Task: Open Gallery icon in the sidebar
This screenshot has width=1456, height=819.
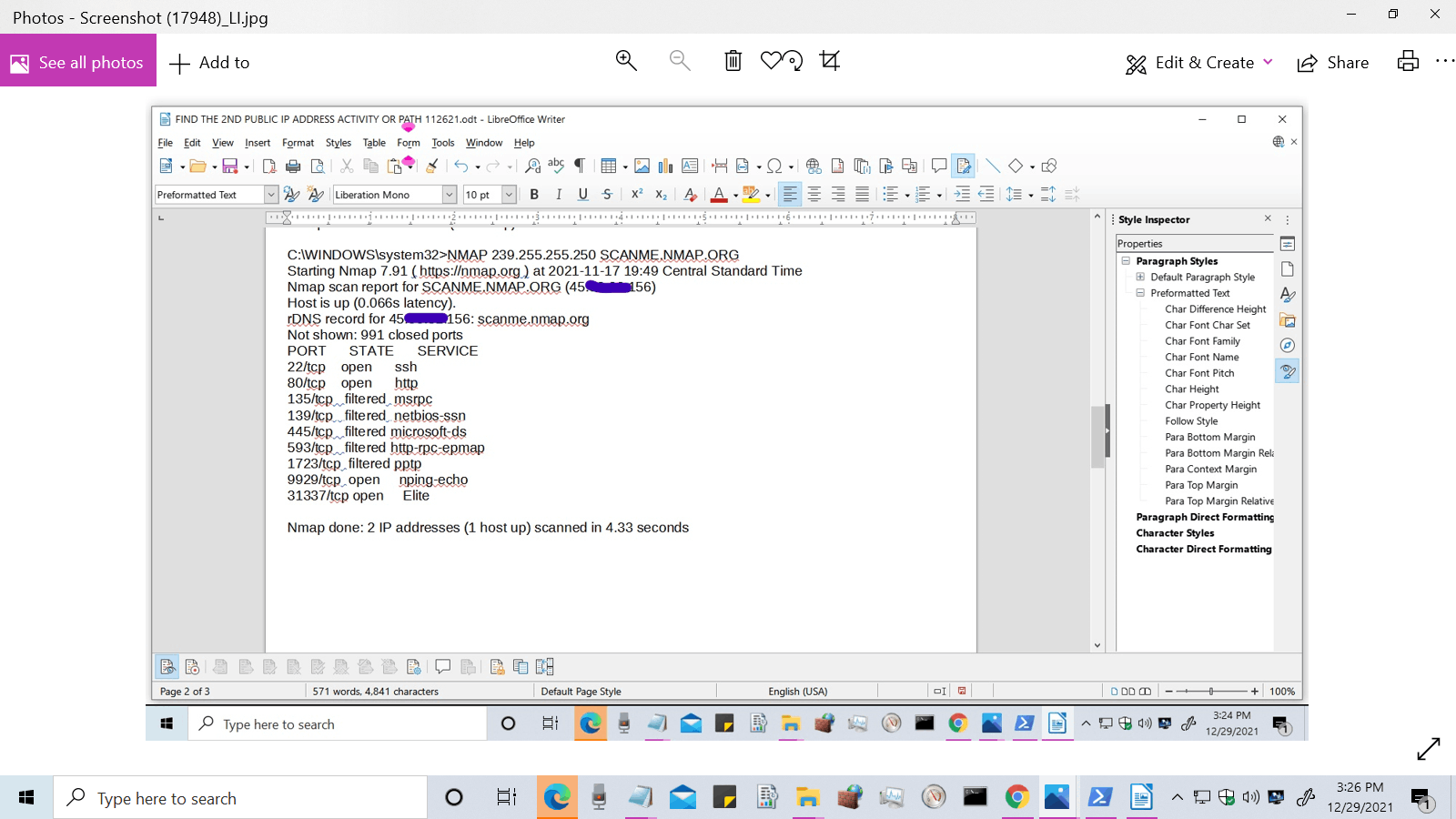Action: pyautogui.click(x=1287, y=320)
